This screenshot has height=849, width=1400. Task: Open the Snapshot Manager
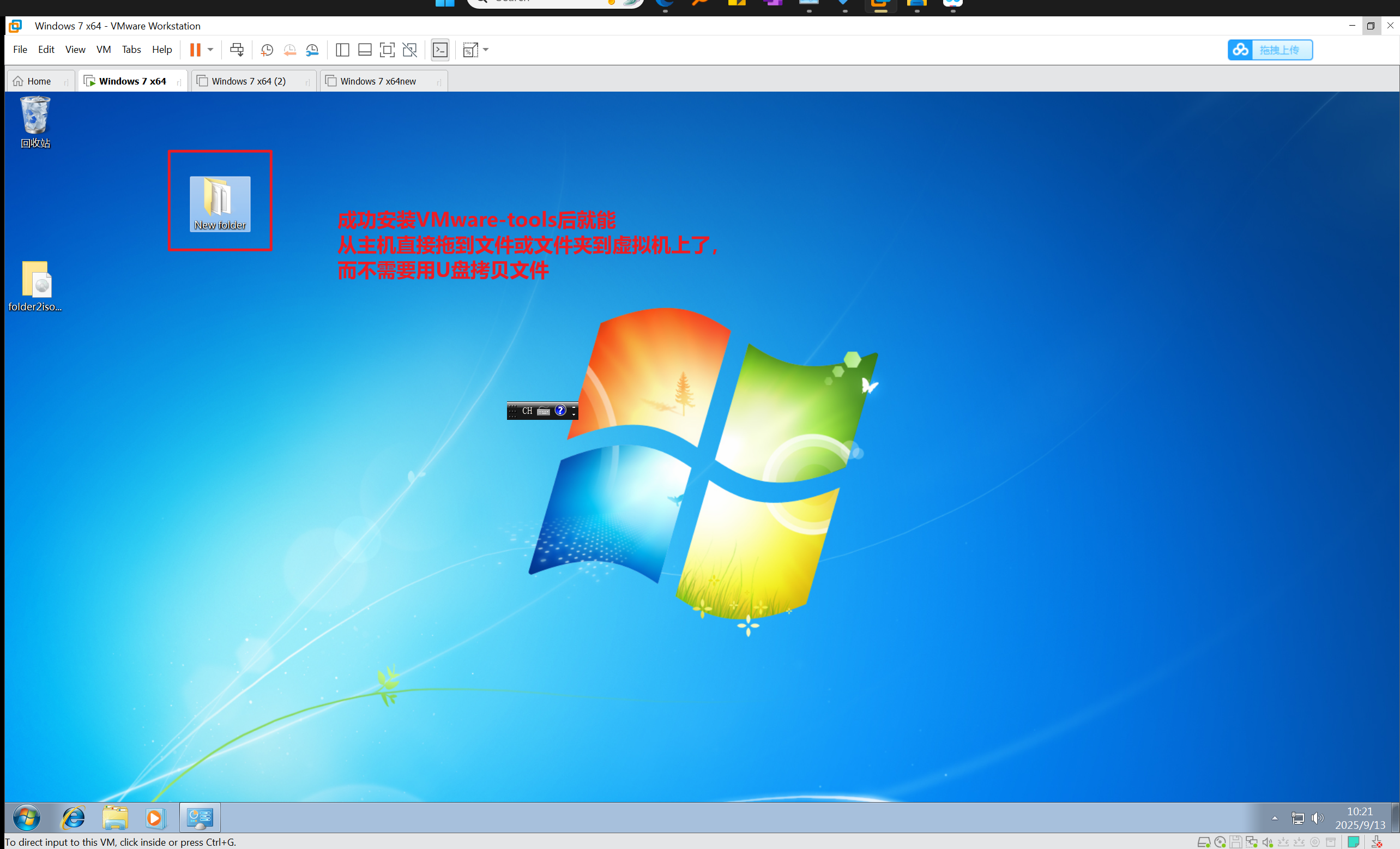(312, 50)
